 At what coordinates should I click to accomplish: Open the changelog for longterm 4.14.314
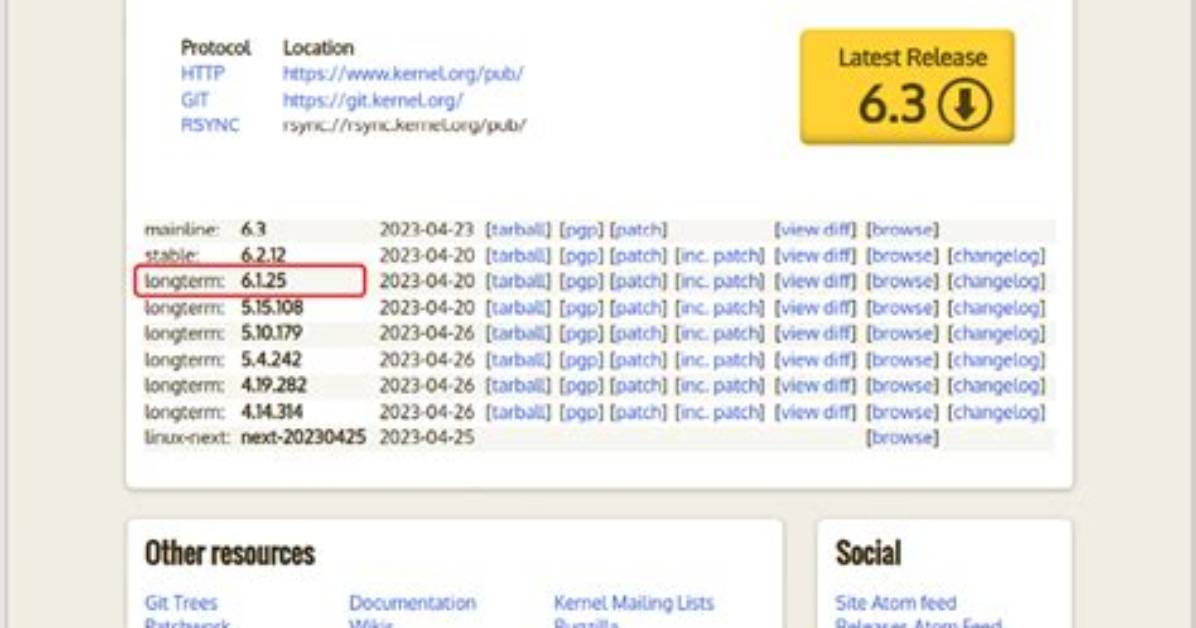click(996, 412)
